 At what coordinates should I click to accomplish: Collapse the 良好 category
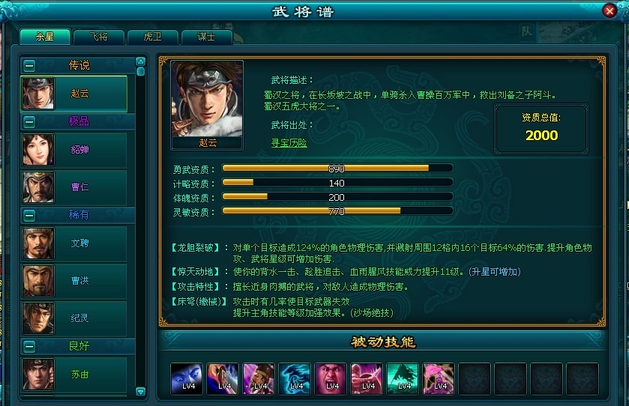(x=29, y=346)
